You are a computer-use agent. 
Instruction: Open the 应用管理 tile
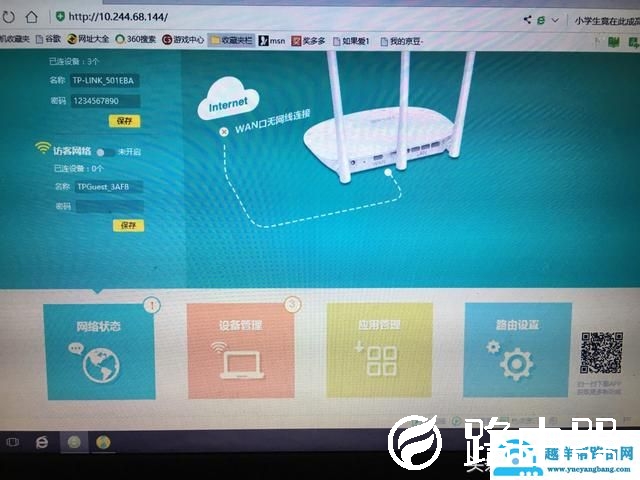coord(379,350)
